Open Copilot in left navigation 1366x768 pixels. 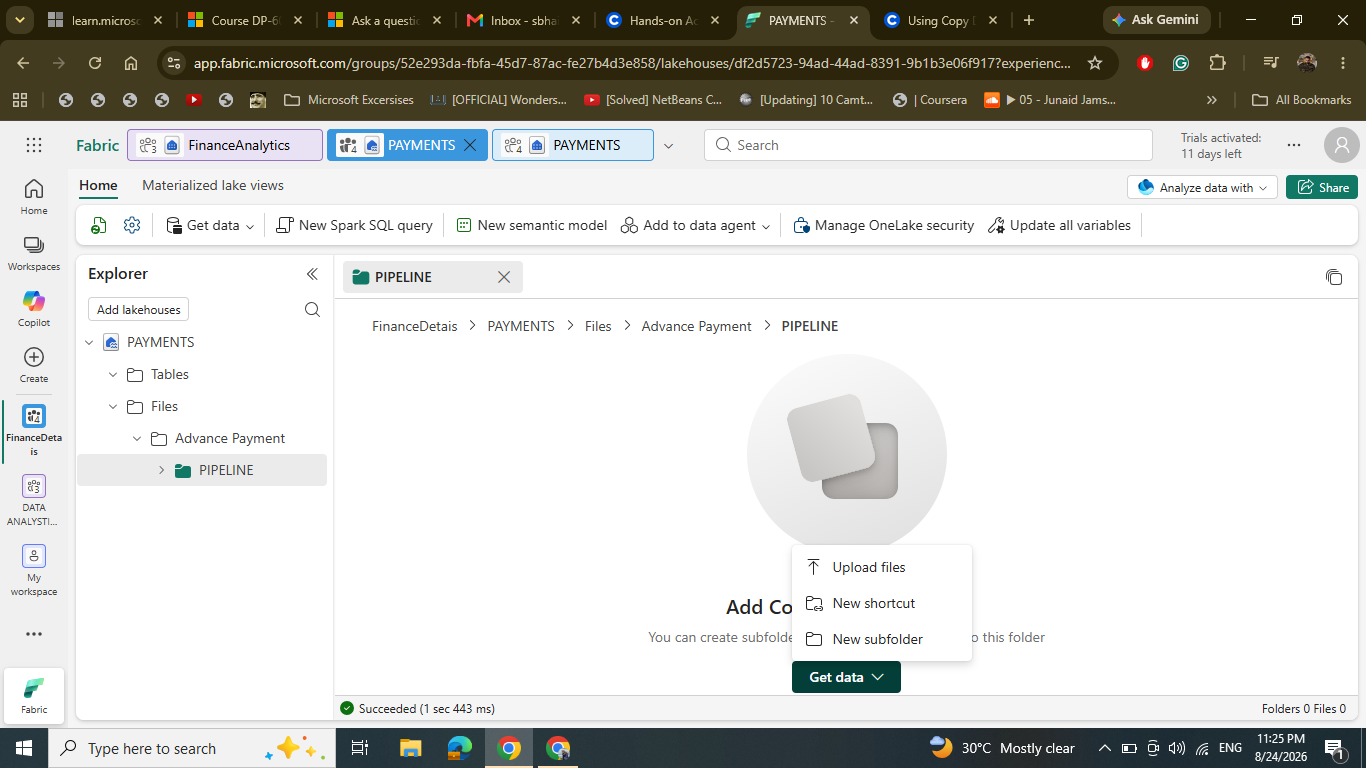click(34, 309)
